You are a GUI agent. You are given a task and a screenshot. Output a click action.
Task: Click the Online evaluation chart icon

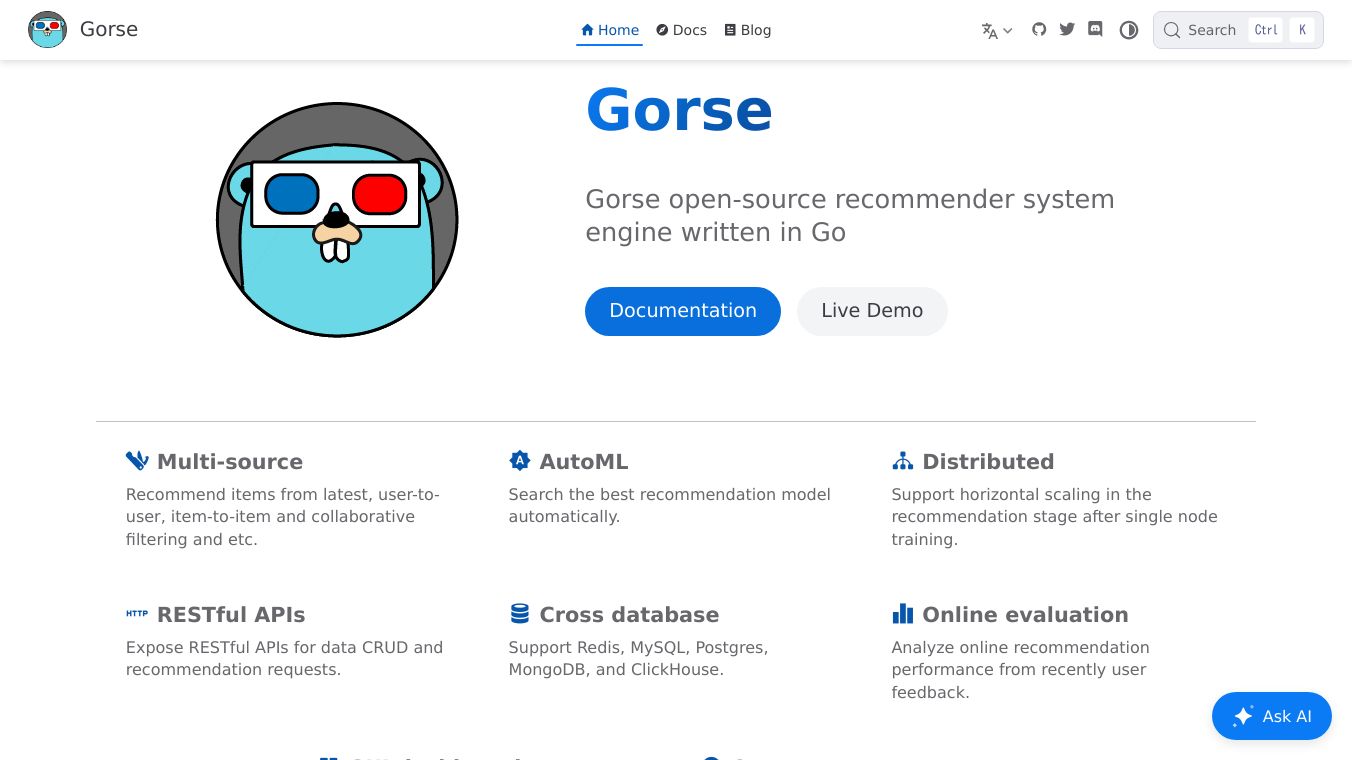pos(903,614)
